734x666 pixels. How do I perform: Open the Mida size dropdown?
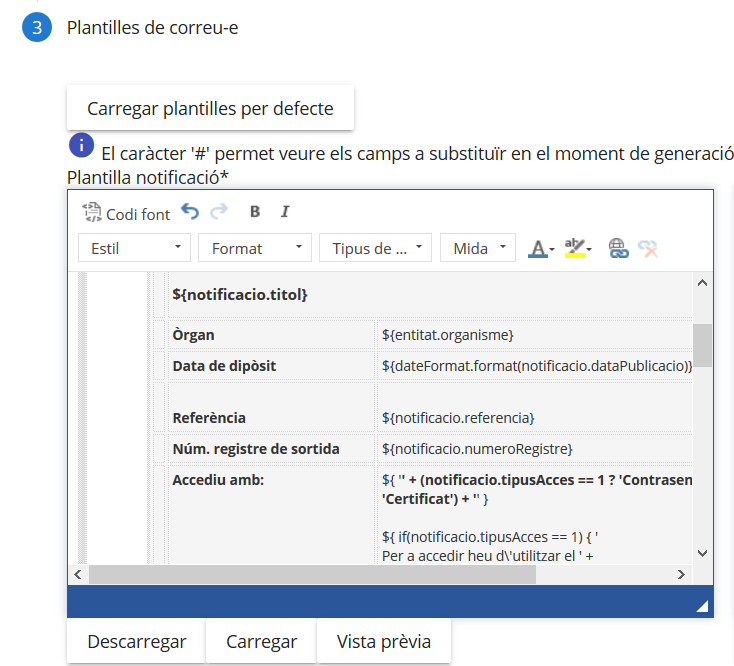pos(478,248)
